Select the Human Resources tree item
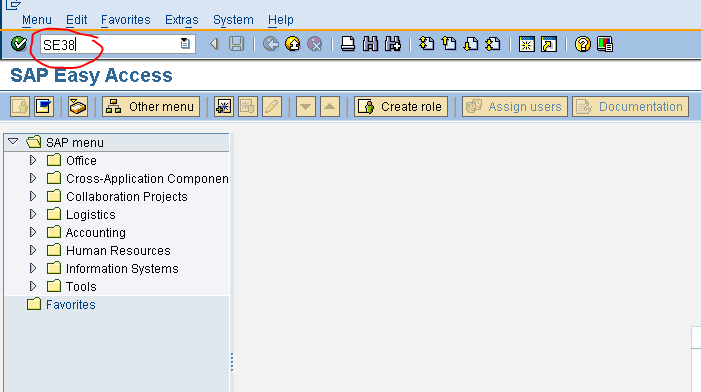Viewport: 701px width, 392px height. click(x=118, y=250)
